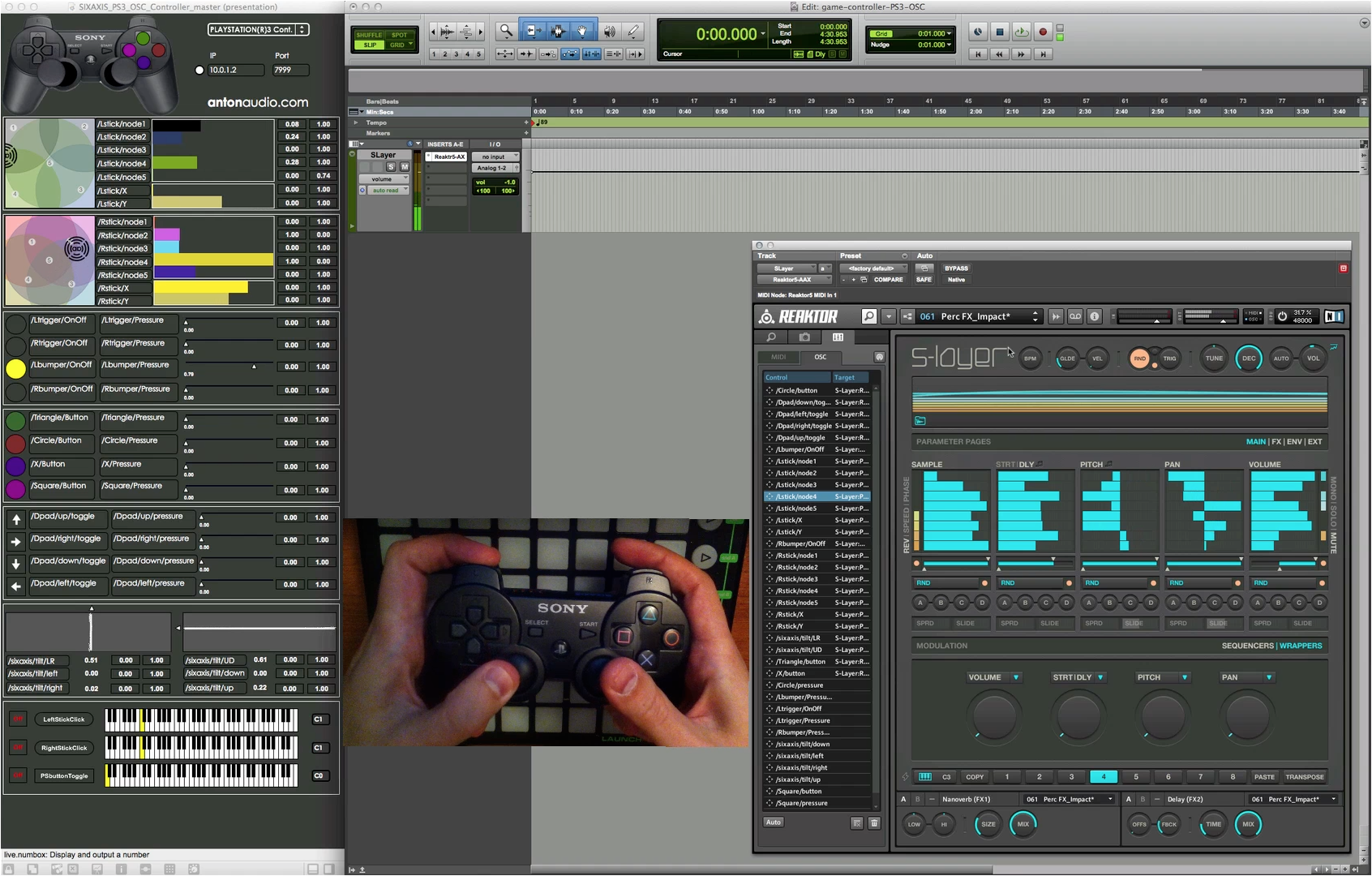Open the modulation PITCH dropdown arrow
Image resolution: width=1372 pixels, height=876 pixels.
click(1185, 677)
